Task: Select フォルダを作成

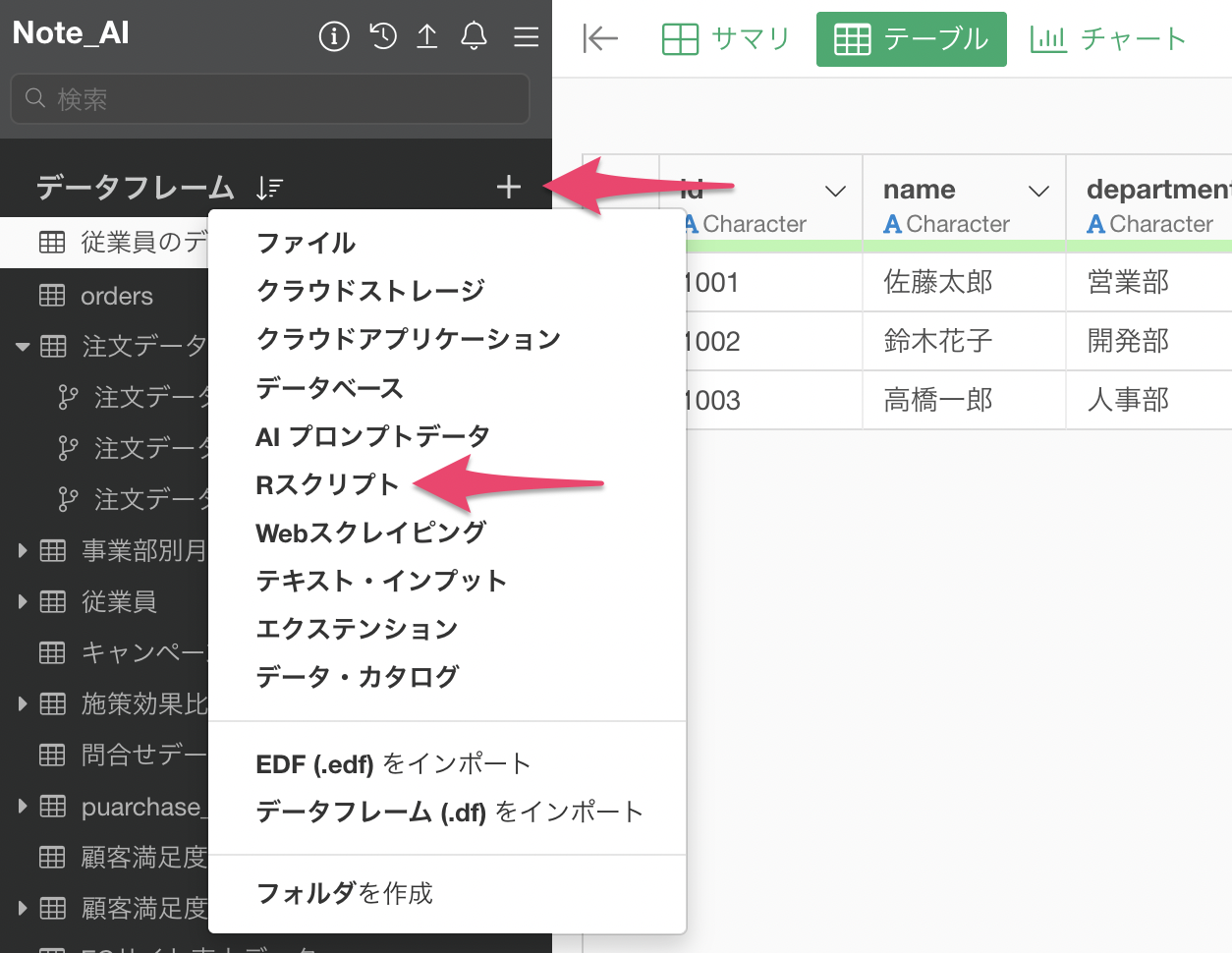Action: tap(344, 893)
